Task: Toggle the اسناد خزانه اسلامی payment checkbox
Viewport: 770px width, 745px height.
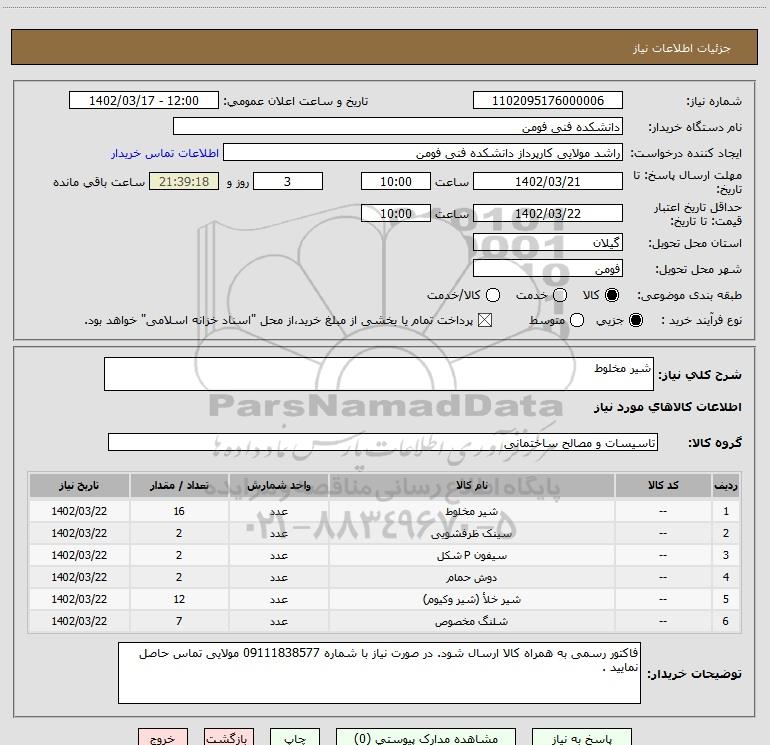Action: tap(485, 320)
